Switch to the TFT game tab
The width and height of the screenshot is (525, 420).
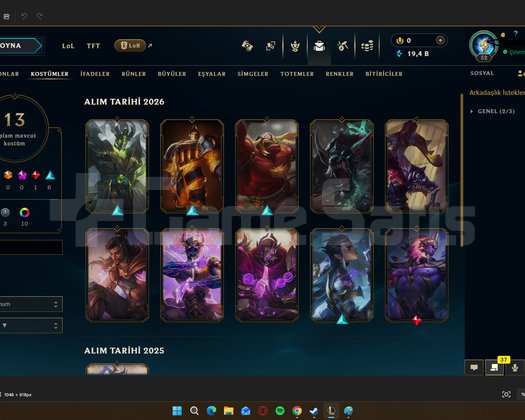pos(93,46)
